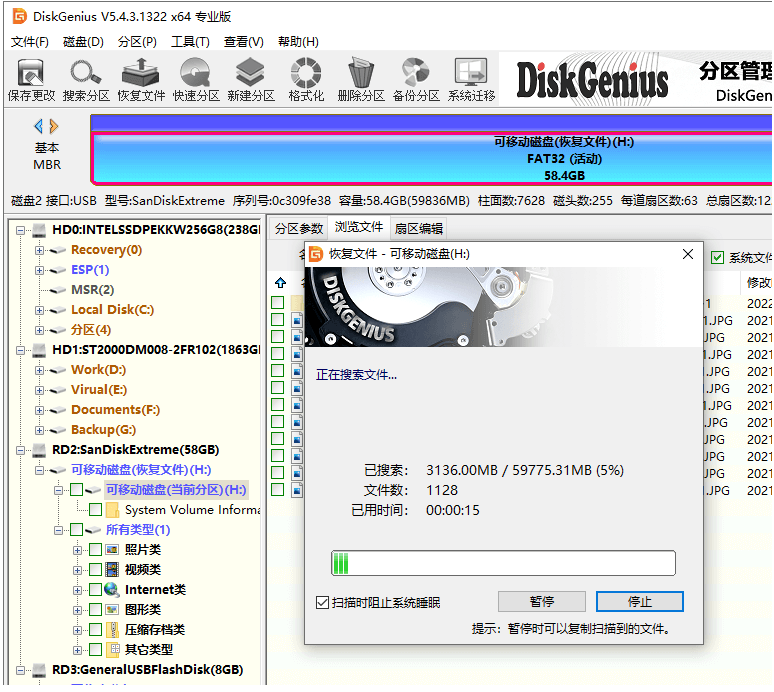Launch the 恢复文件 file recovery tool

point(141,79)
